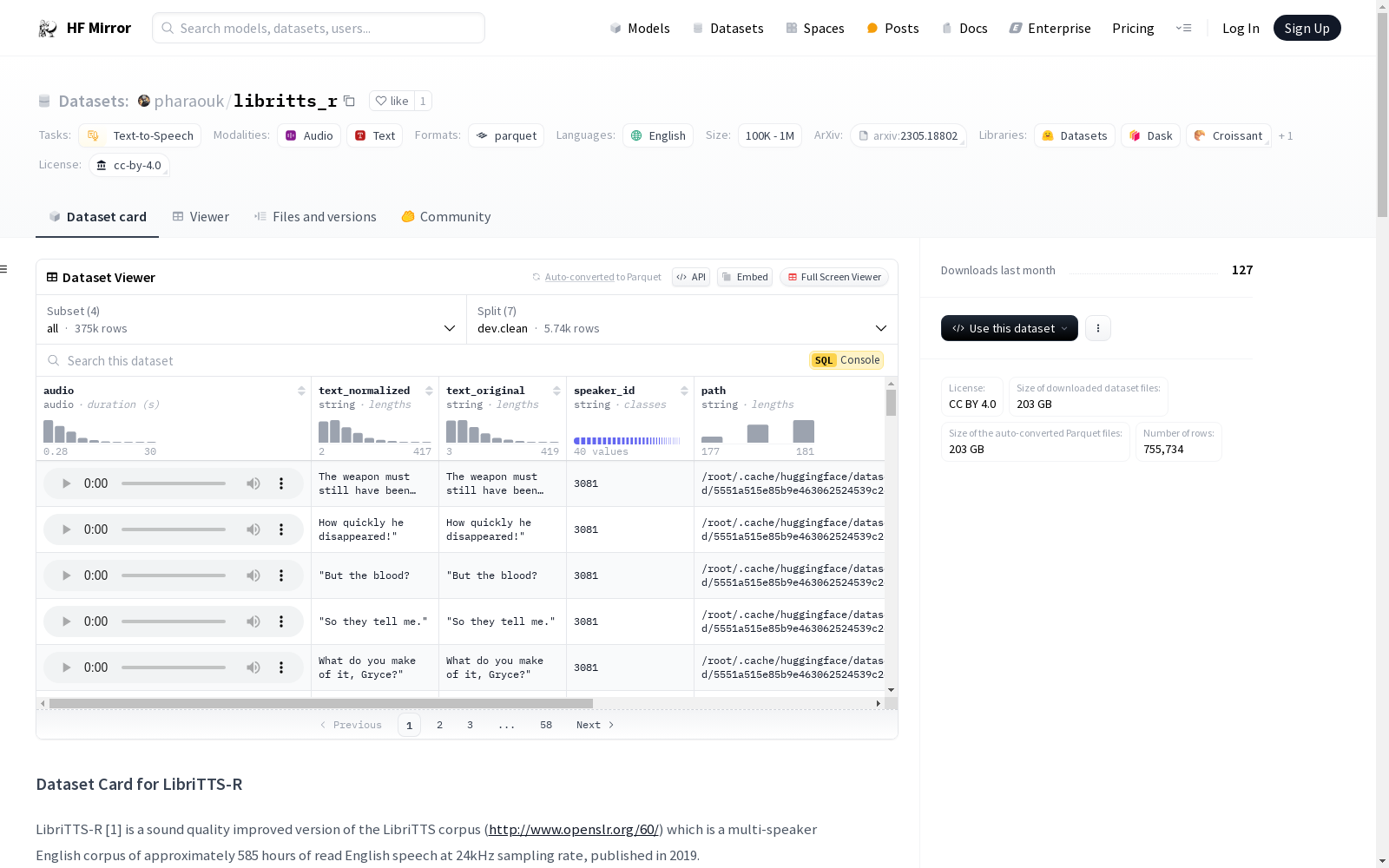Viewport: 1389px width, 868px height.
Task: Sort by the audio column
Action: click(x=301, y=391)
